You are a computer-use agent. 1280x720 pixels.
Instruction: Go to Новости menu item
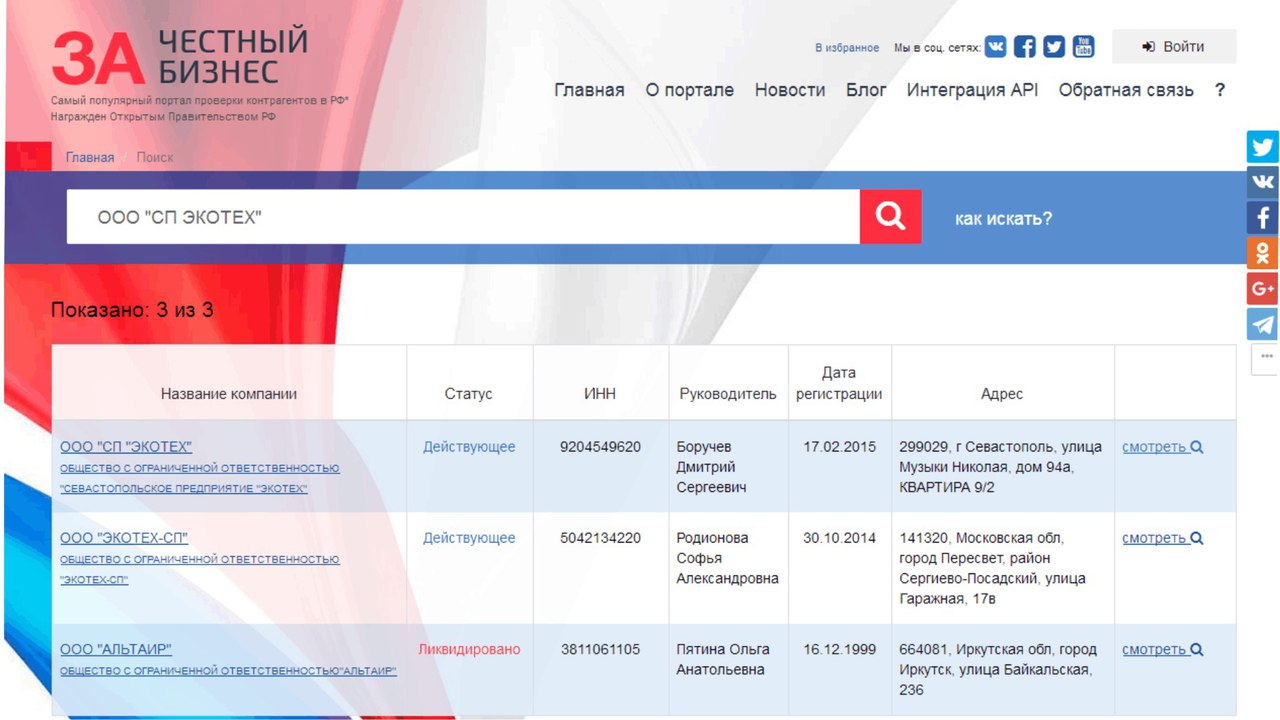click(x=790, y=90)
